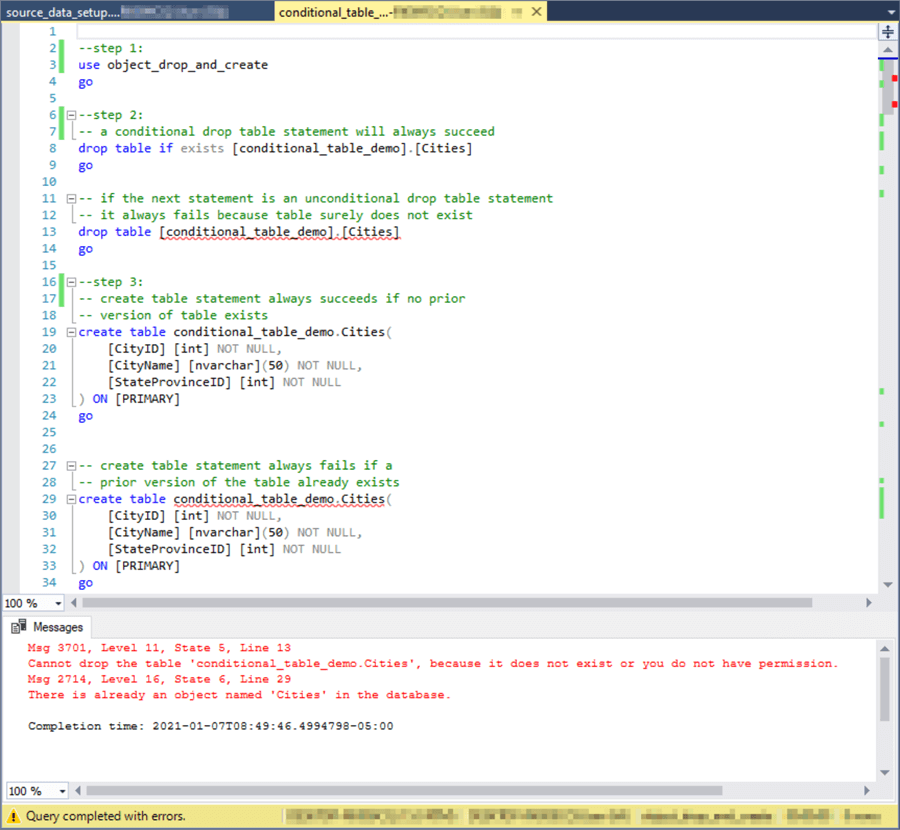This screenshot has height=830, width=900.
Task: Collapse the comment block at line 11
Action: [x=70, y=197]
